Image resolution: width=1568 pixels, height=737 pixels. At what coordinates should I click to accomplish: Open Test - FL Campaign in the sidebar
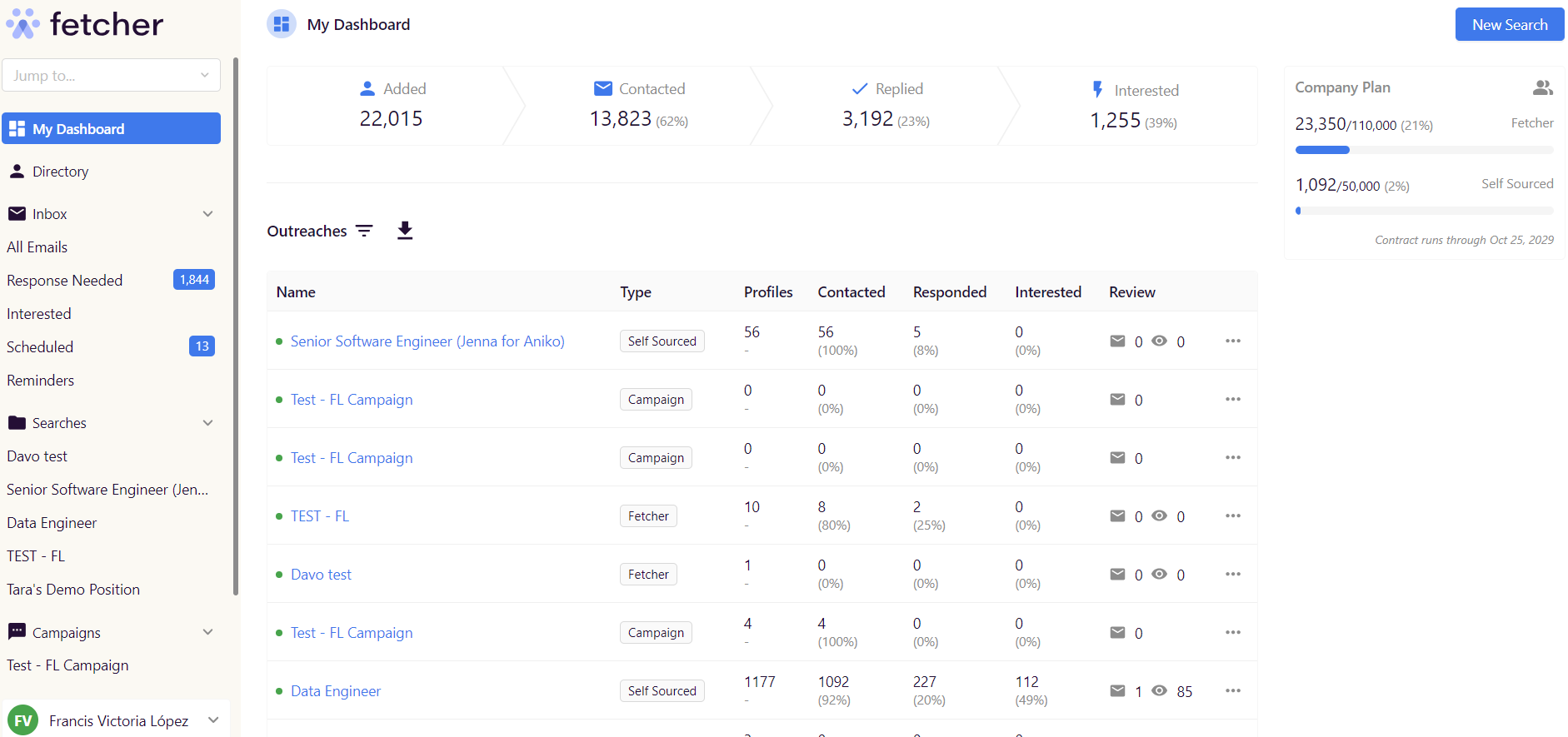coord(67,665)
